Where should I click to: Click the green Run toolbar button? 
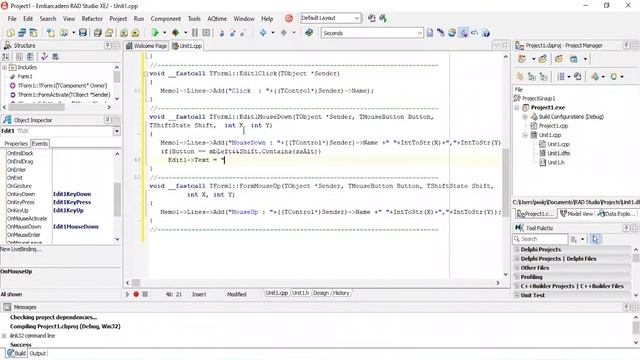click(155, 33)
